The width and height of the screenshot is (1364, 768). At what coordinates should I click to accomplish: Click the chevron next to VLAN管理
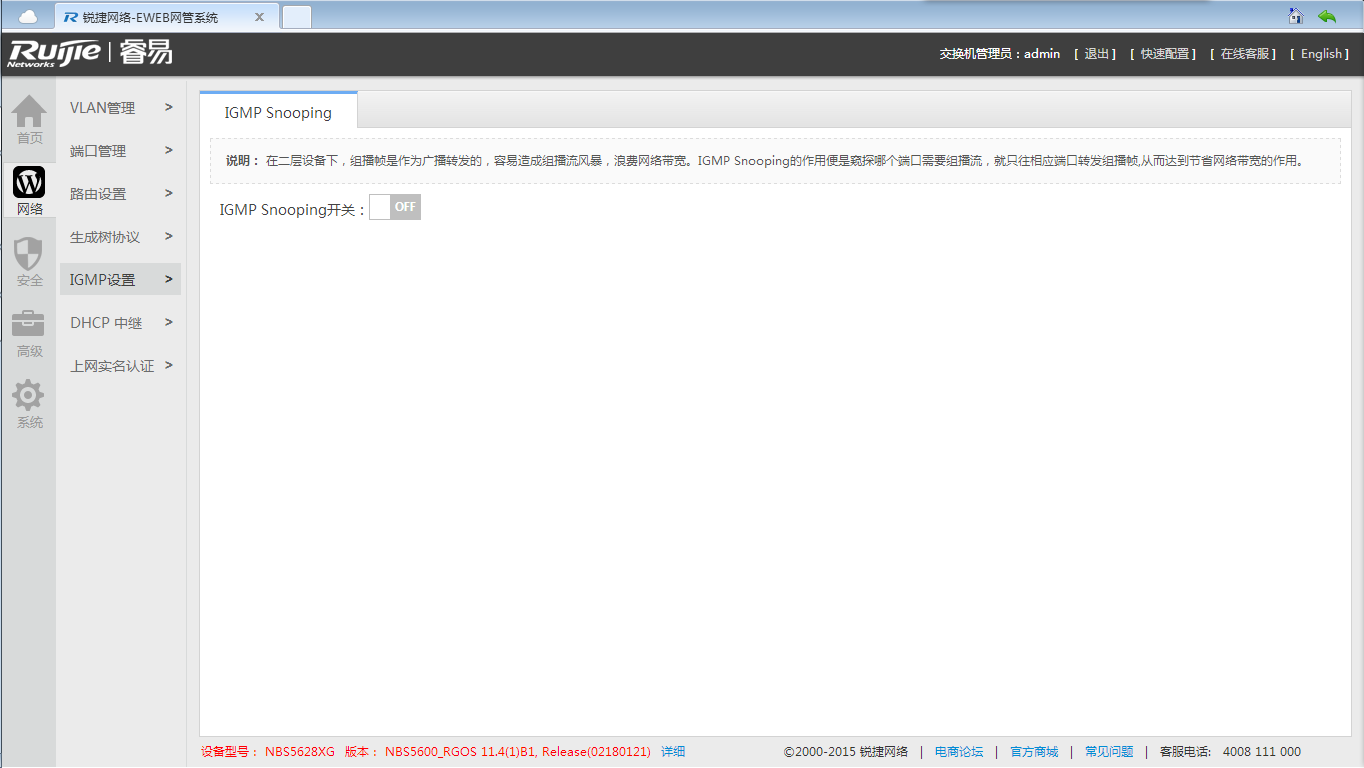[169, 107]
